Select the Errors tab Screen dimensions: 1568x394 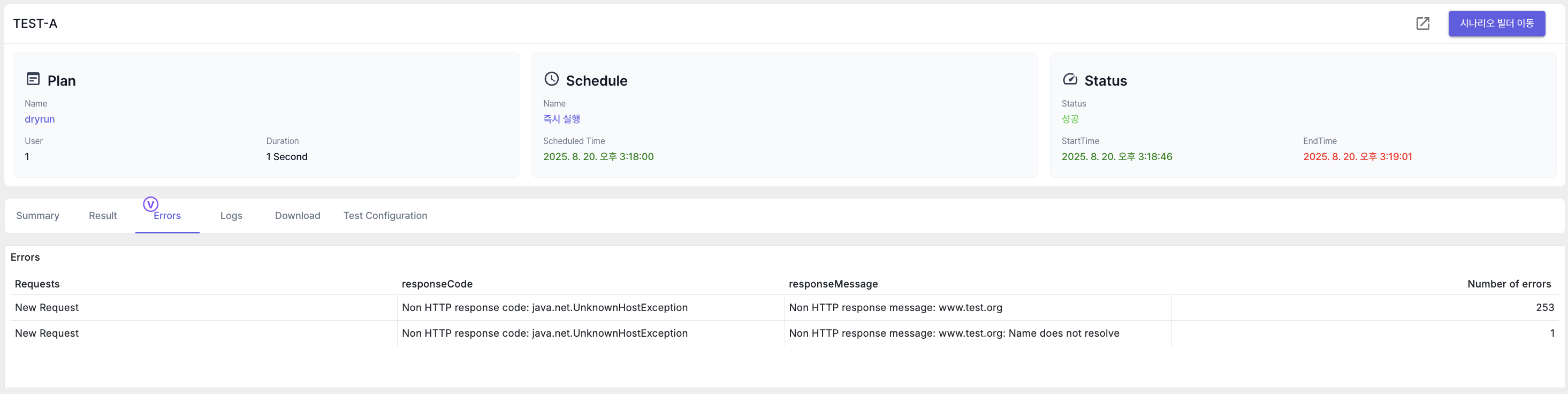pyautogui.click(x=168, y=216)
